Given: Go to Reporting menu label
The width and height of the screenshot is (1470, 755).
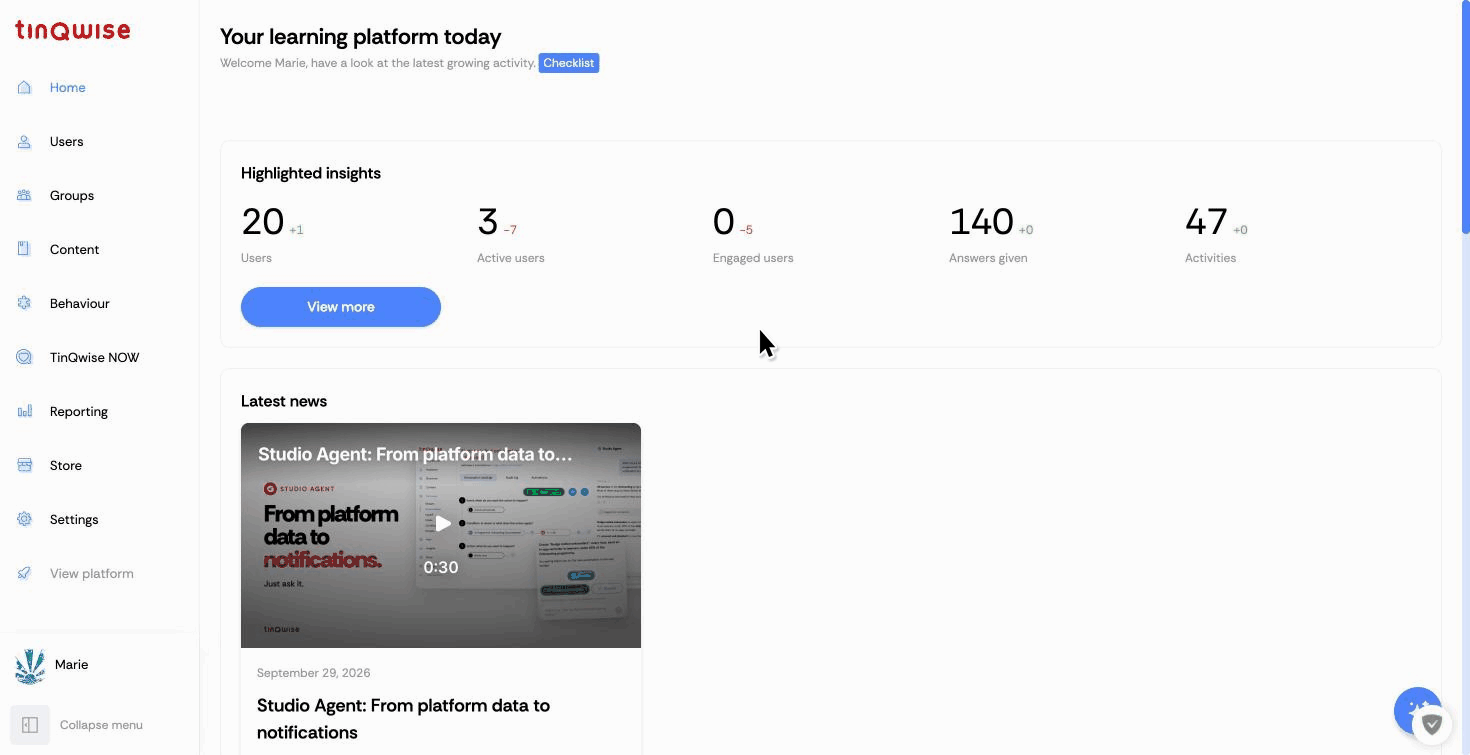Looking at the screenshot, I should [x=79, y=412].
